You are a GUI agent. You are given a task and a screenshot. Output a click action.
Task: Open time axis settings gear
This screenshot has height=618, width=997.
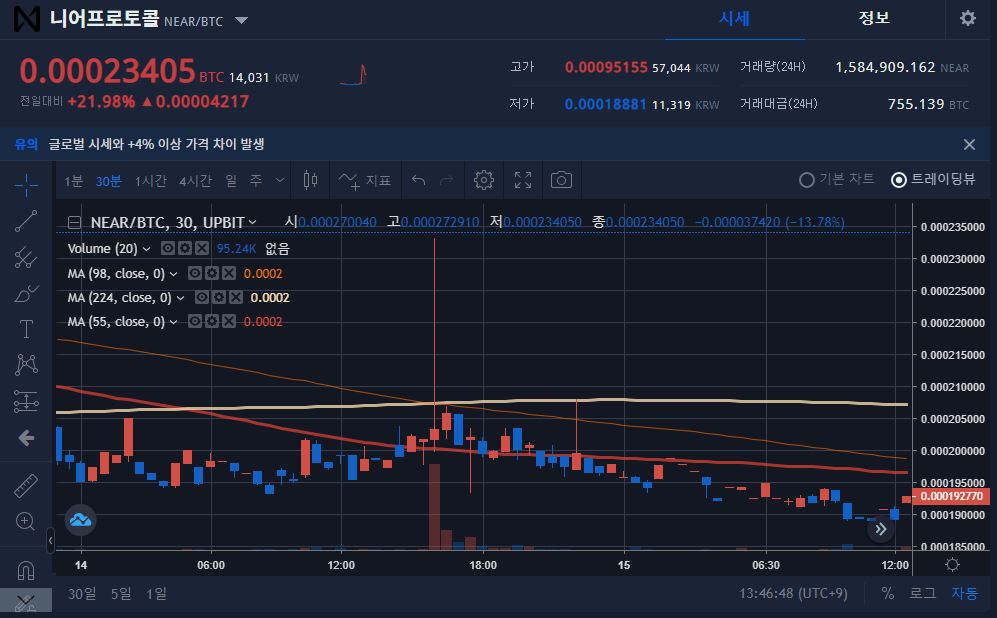[x=952, y=565]
